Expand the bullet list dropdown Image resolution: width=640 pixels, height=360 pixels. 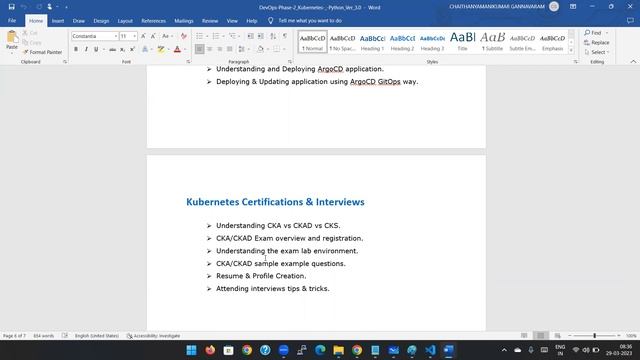pyautogui.click(x=207, y=36)
